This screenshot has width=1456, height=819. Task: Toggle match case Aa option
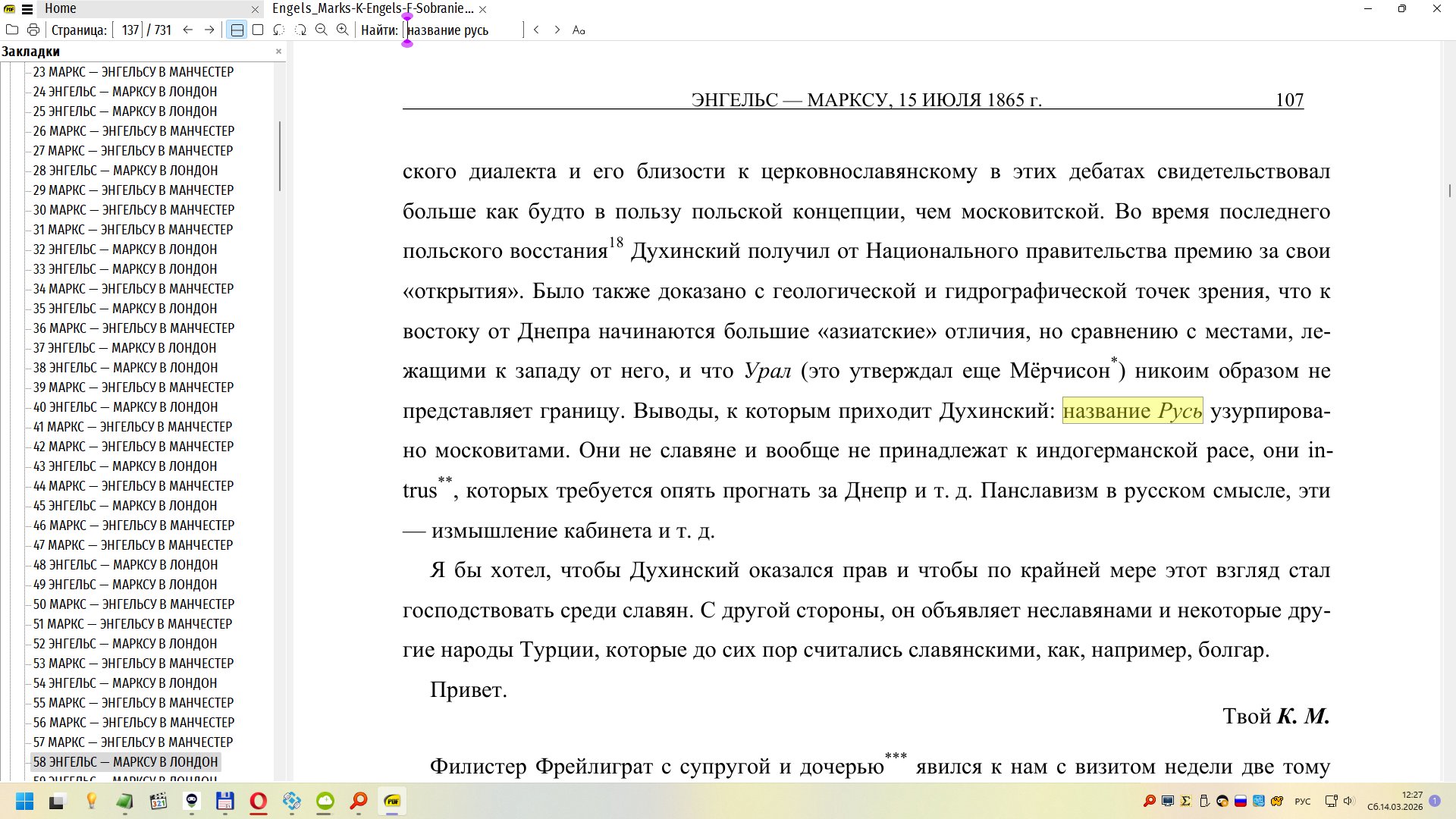pos(579,30)
